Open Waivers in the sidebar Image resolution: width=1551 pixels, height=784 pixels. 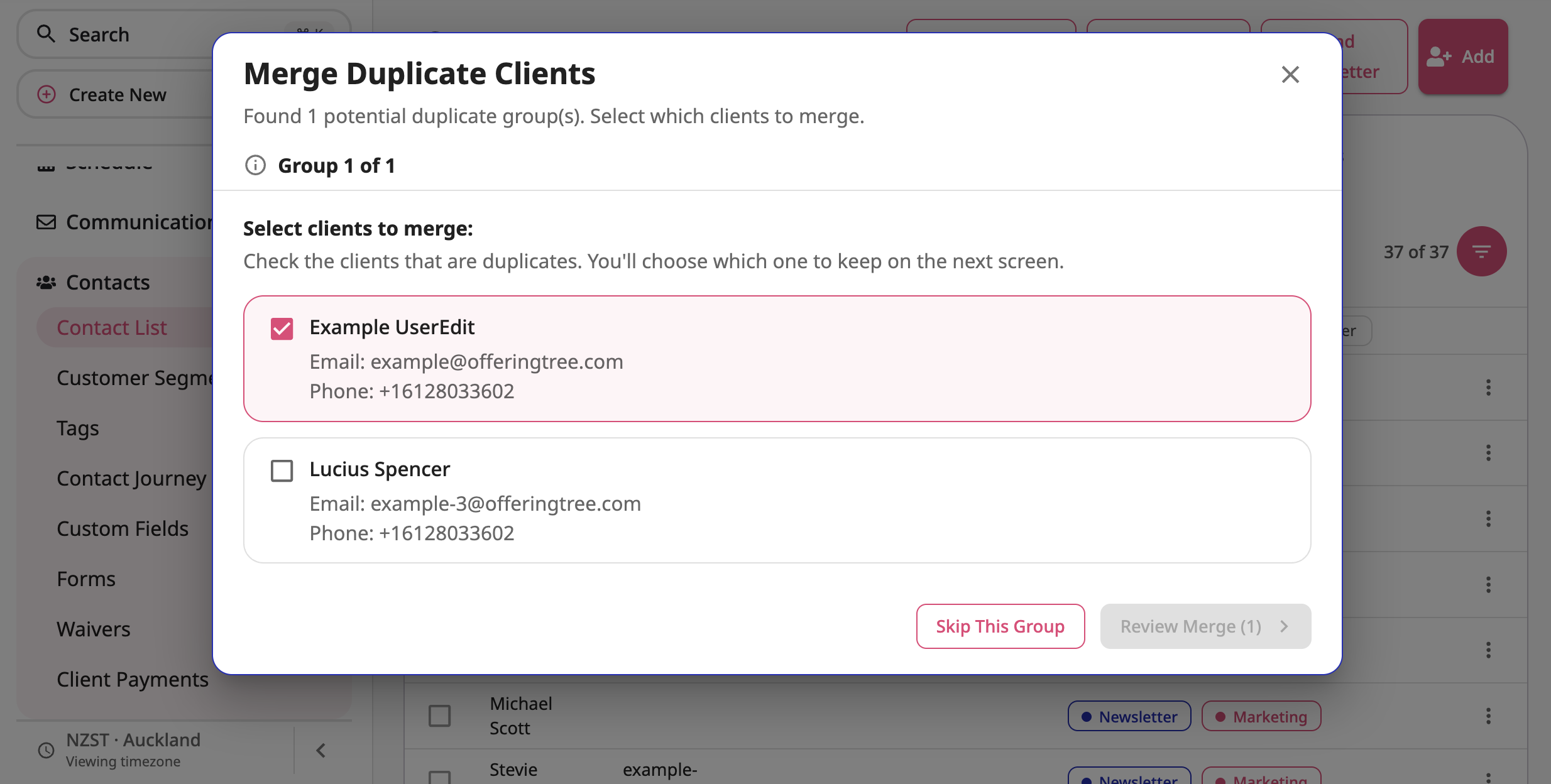[94, 629]
